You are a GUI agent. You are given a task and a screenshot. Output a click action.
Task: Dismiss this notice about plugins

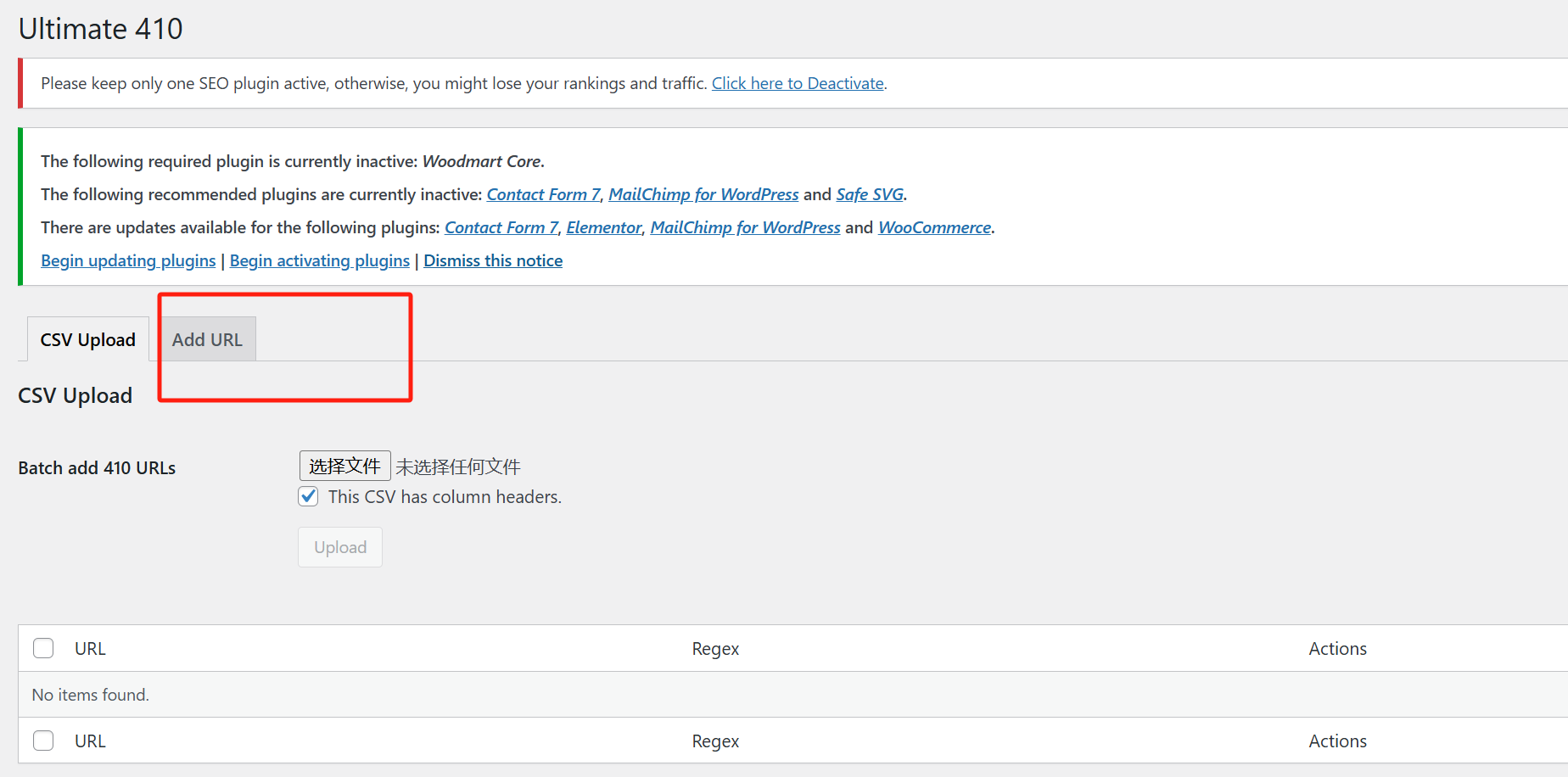[x=493, y=260]
